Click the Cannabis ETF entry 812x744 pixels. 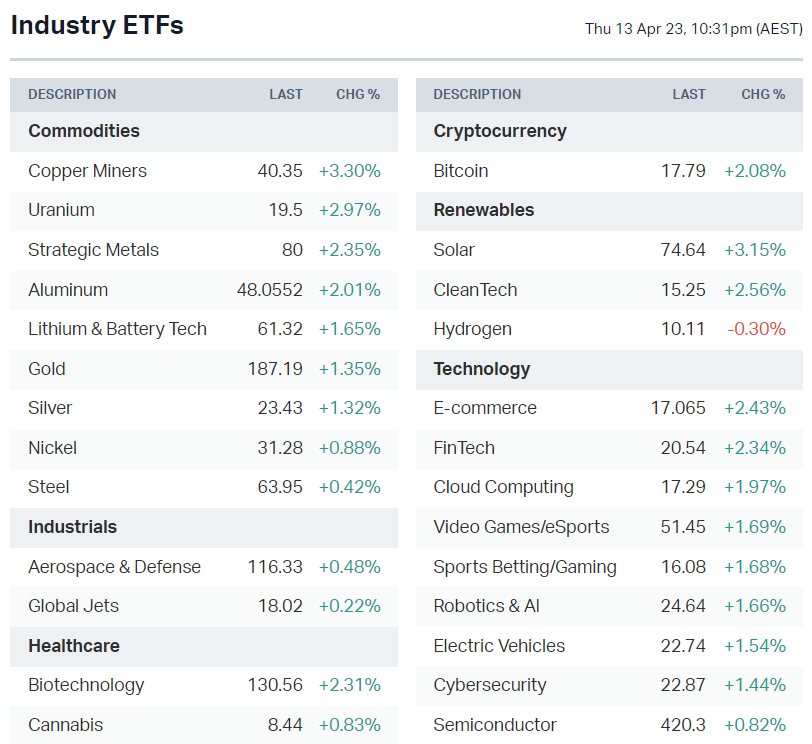tap(66, 725)
